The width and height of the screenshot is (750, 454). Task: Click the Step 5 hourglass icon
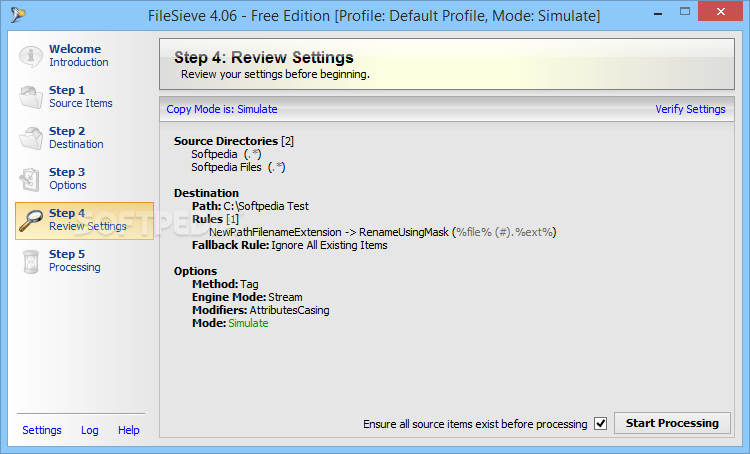click(x=31, y=262)
